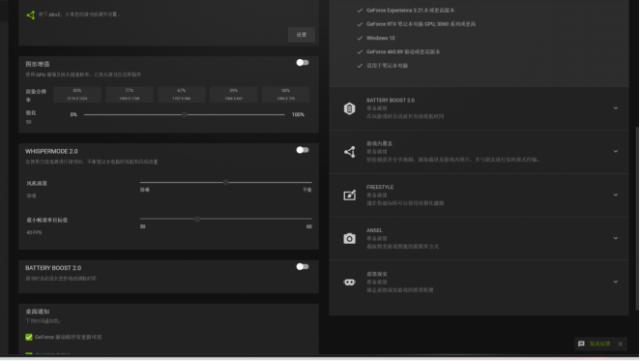Screen dimensions: 640x361
Task: Click the GeForce RTX laptop GPU requirement line
Action: click(421, 24)
